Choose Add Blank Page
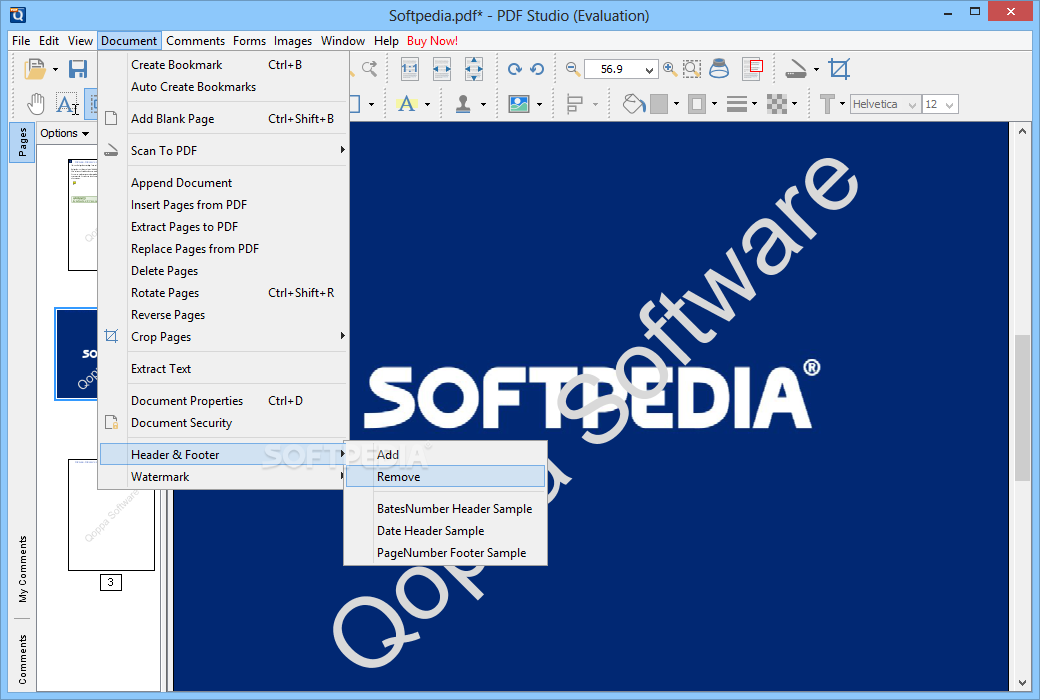 (224, 119)
